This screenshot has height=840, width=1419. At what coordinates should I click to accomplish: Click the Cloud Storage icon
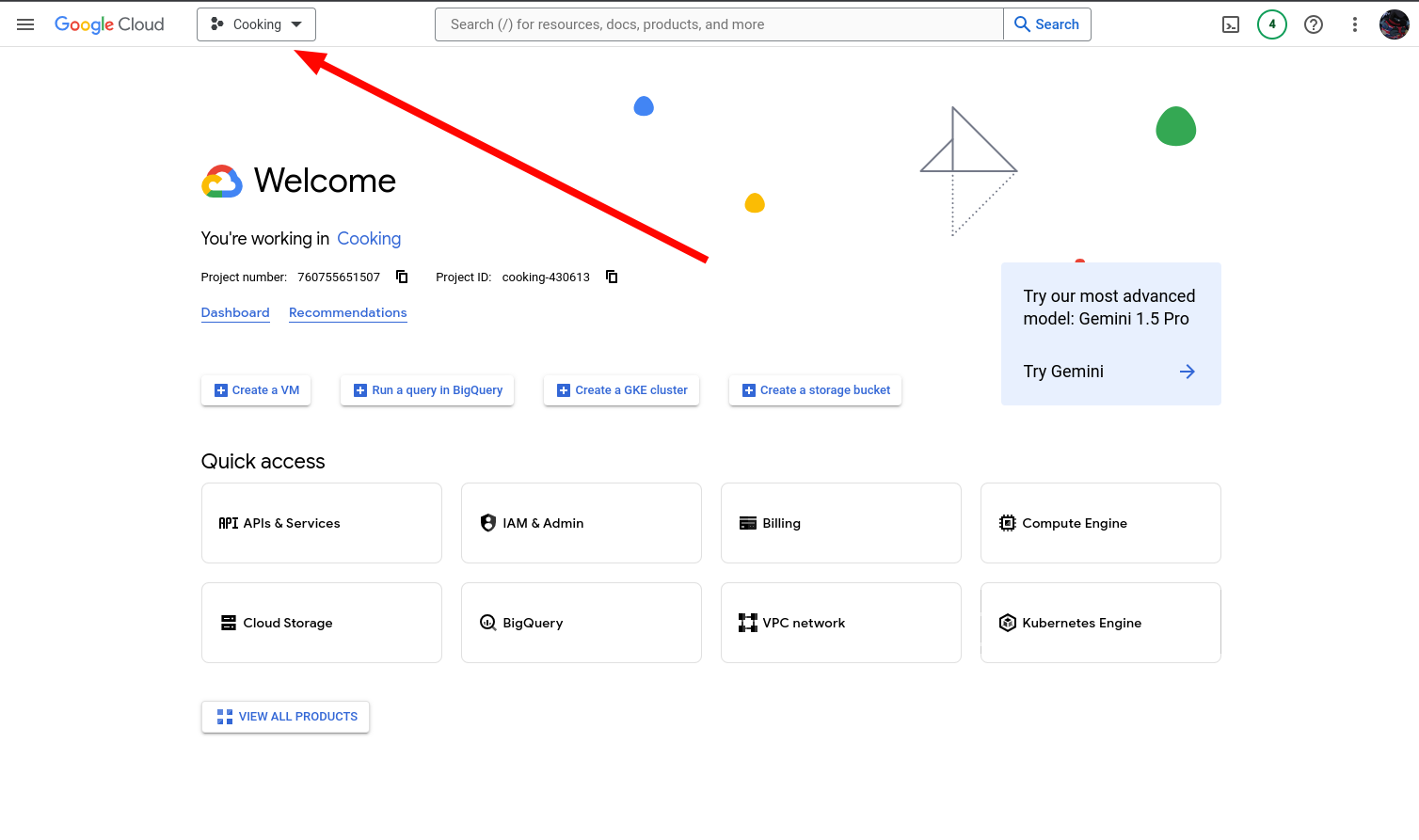pyautogui.click(x=229, y=623)
